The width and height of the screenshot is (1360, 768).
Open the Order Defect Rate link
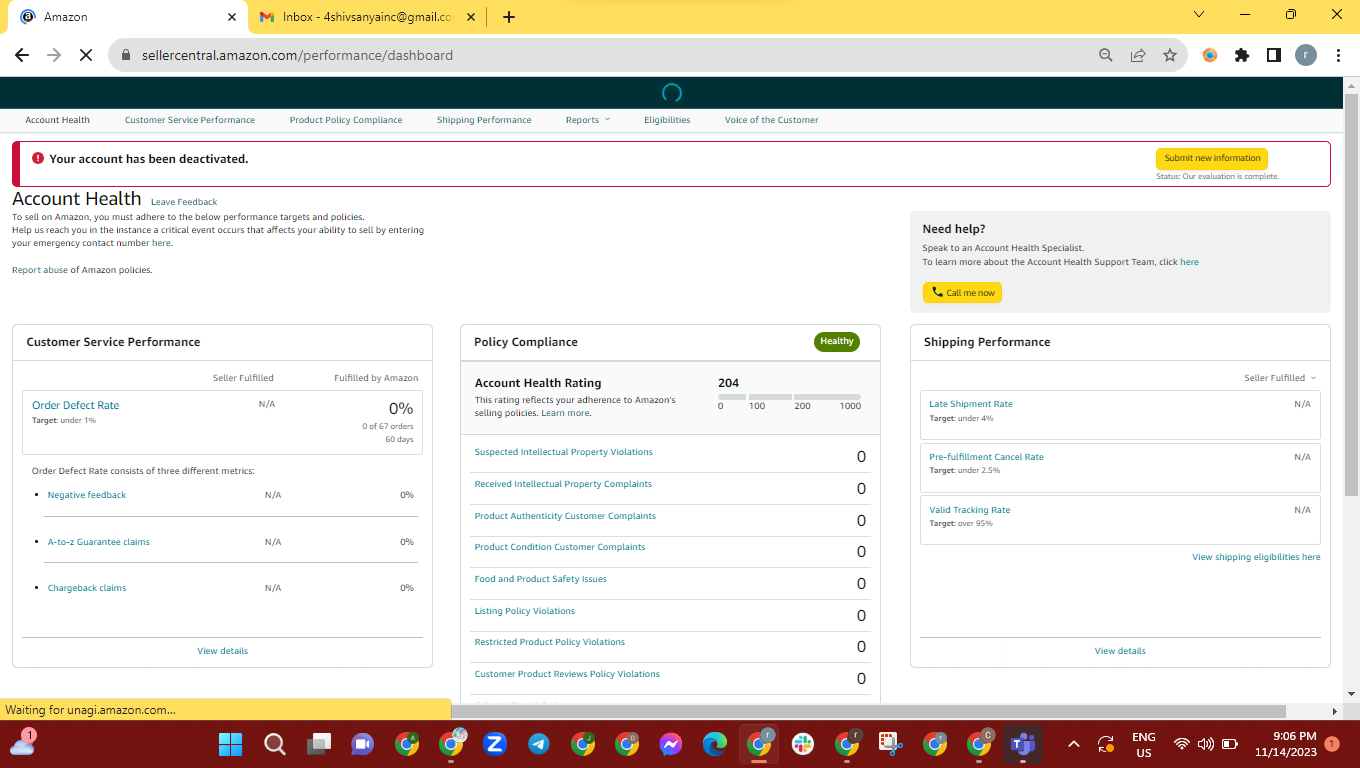click(x=76, y=405)
